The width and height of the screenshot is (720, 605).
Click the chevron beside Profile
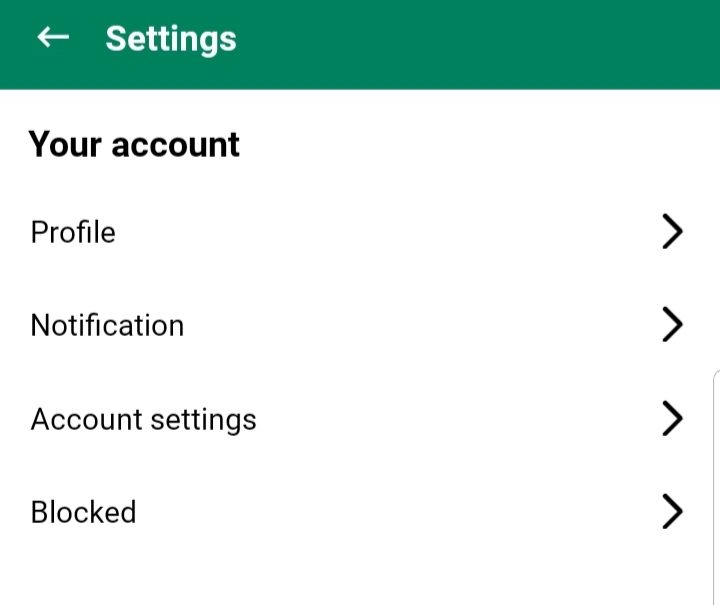672,232
